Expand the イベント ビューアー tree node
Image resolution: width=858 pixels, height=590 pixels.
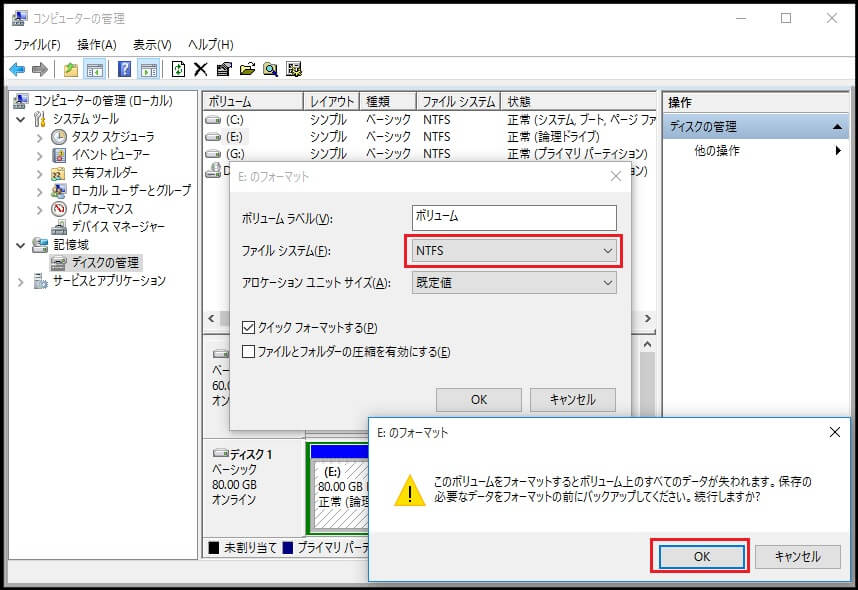pos(39,155)
